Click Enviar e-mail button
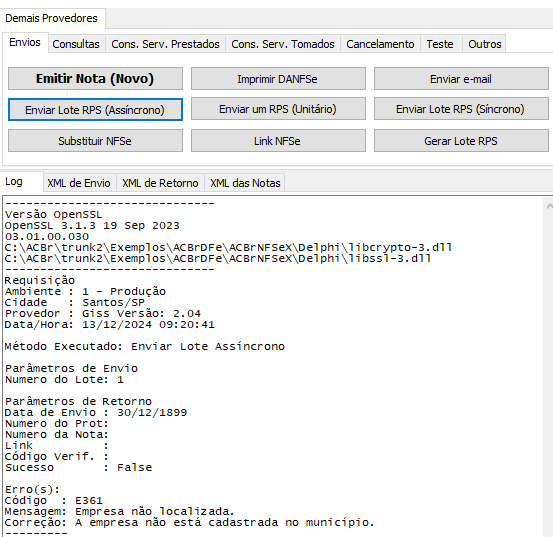Screen dimensions: 553x537 tap(461, 79)
